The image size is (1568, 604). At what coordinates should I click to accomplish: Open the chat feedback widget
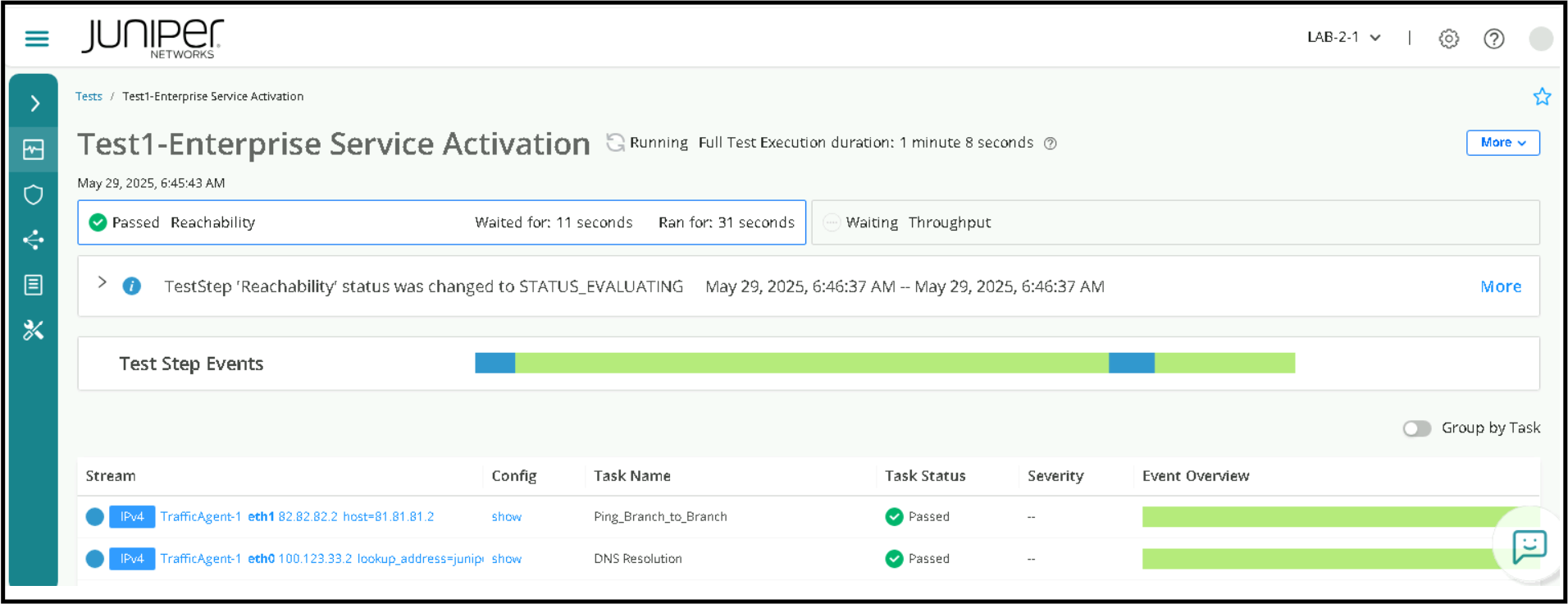click(x=1529, y=546)
